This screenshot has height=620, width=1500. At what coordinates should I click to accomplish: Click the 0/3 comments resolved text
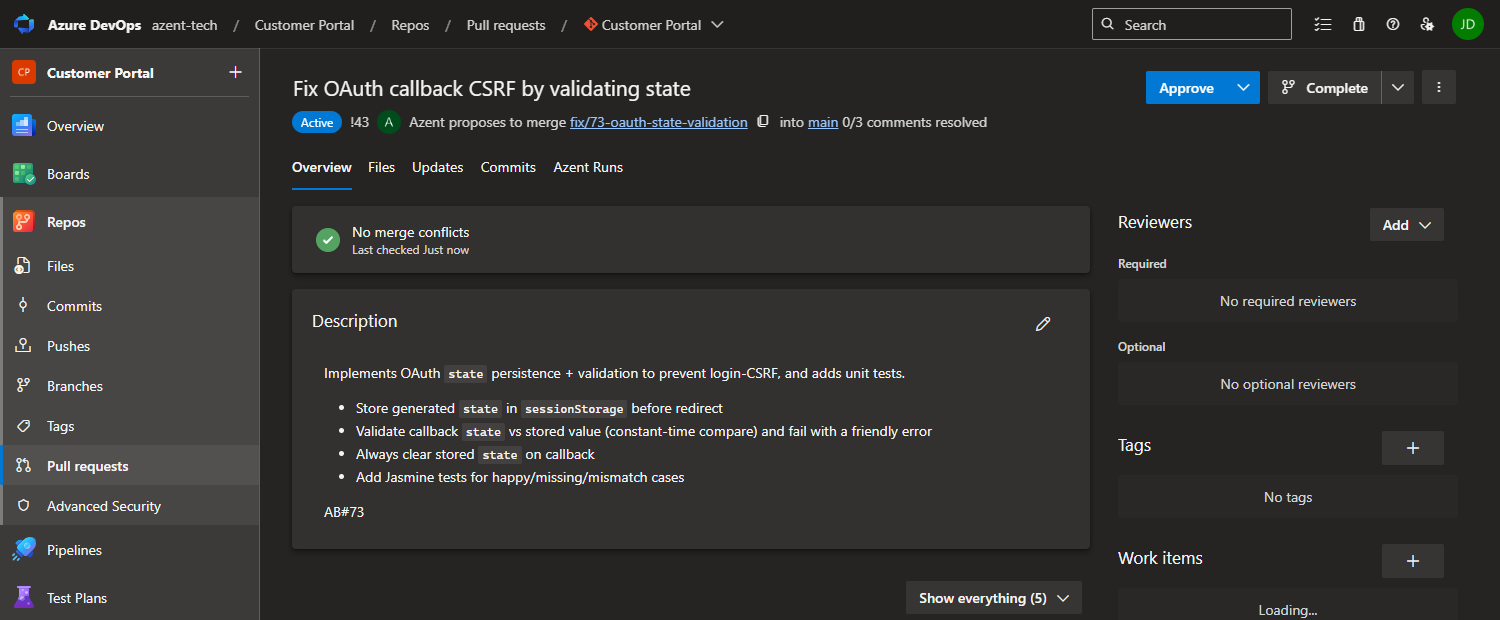pos(915,122)
